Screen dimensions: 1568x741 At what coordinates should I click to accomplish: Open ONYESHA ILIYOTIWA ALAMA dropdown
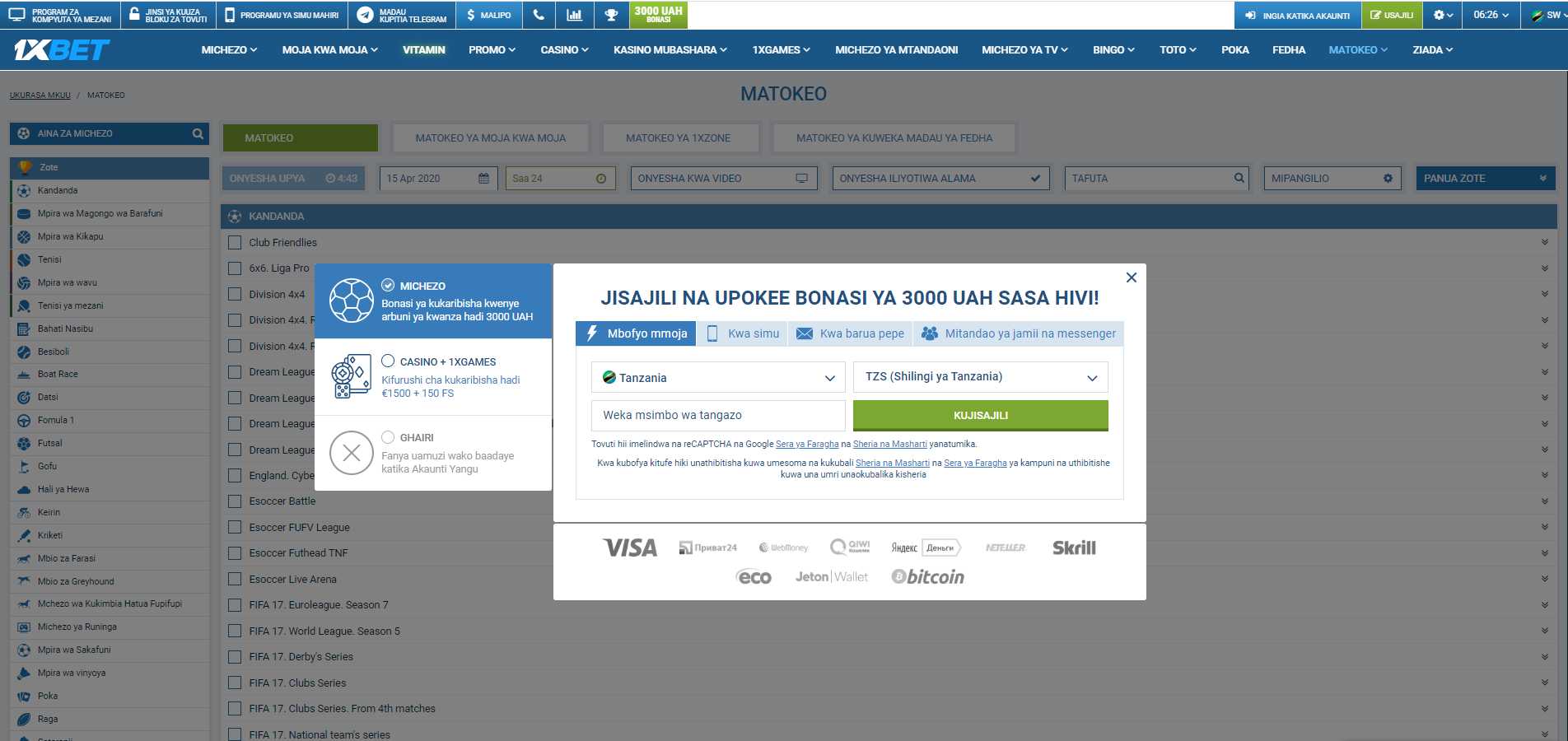click(x=940, y=179)
